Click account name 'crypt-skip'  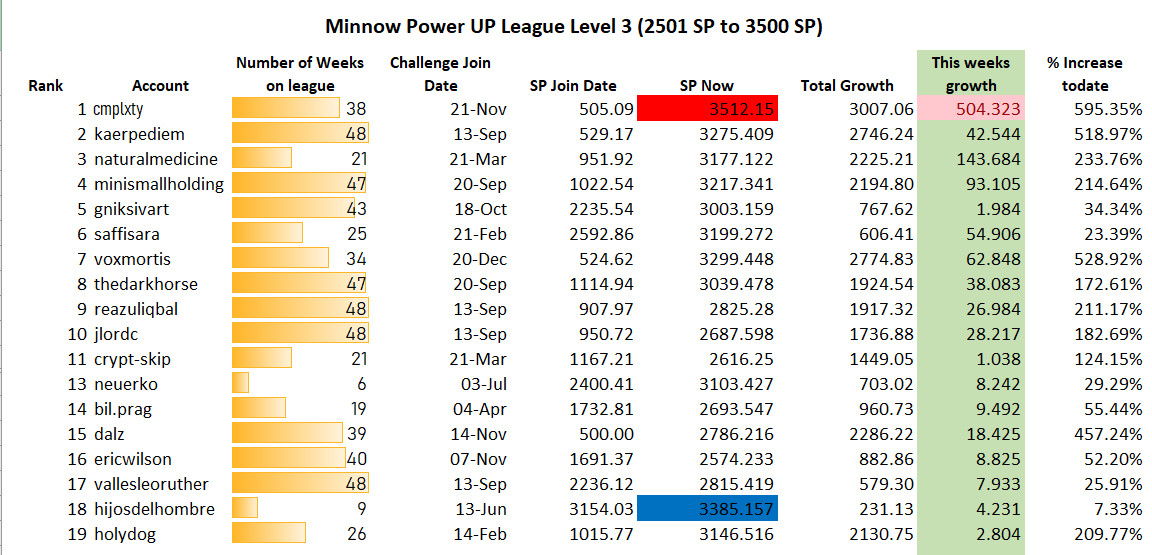coord(133,359)
